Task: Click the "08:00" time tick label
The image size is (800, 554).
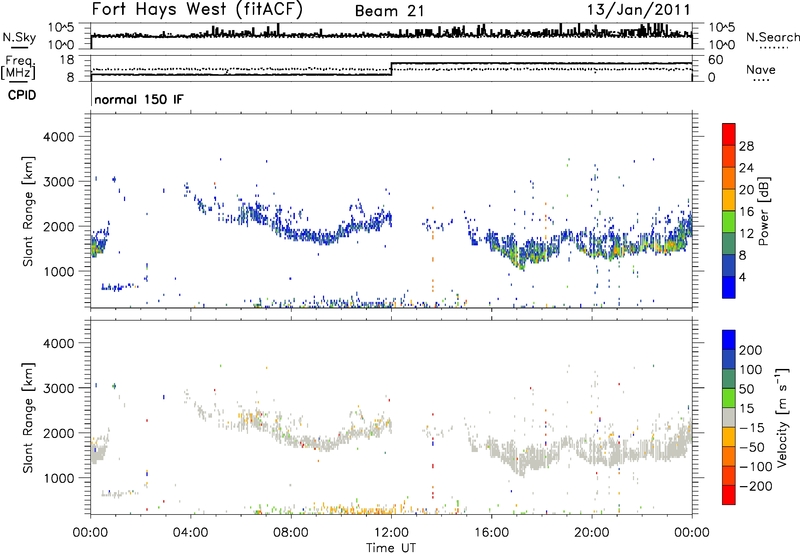Action: (x=291, y=533)
